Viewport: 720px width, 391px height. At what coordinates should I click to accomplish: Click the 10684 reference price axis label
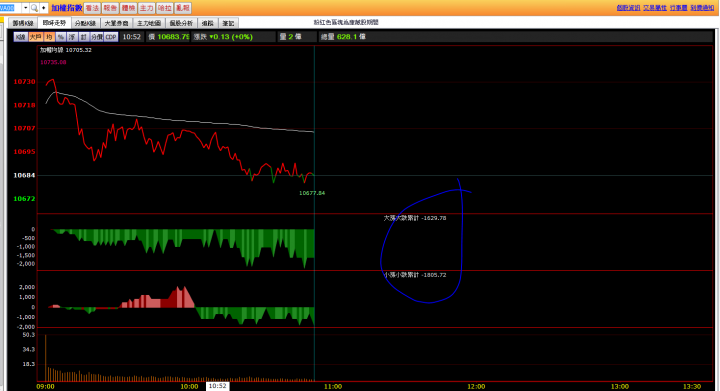24,175
